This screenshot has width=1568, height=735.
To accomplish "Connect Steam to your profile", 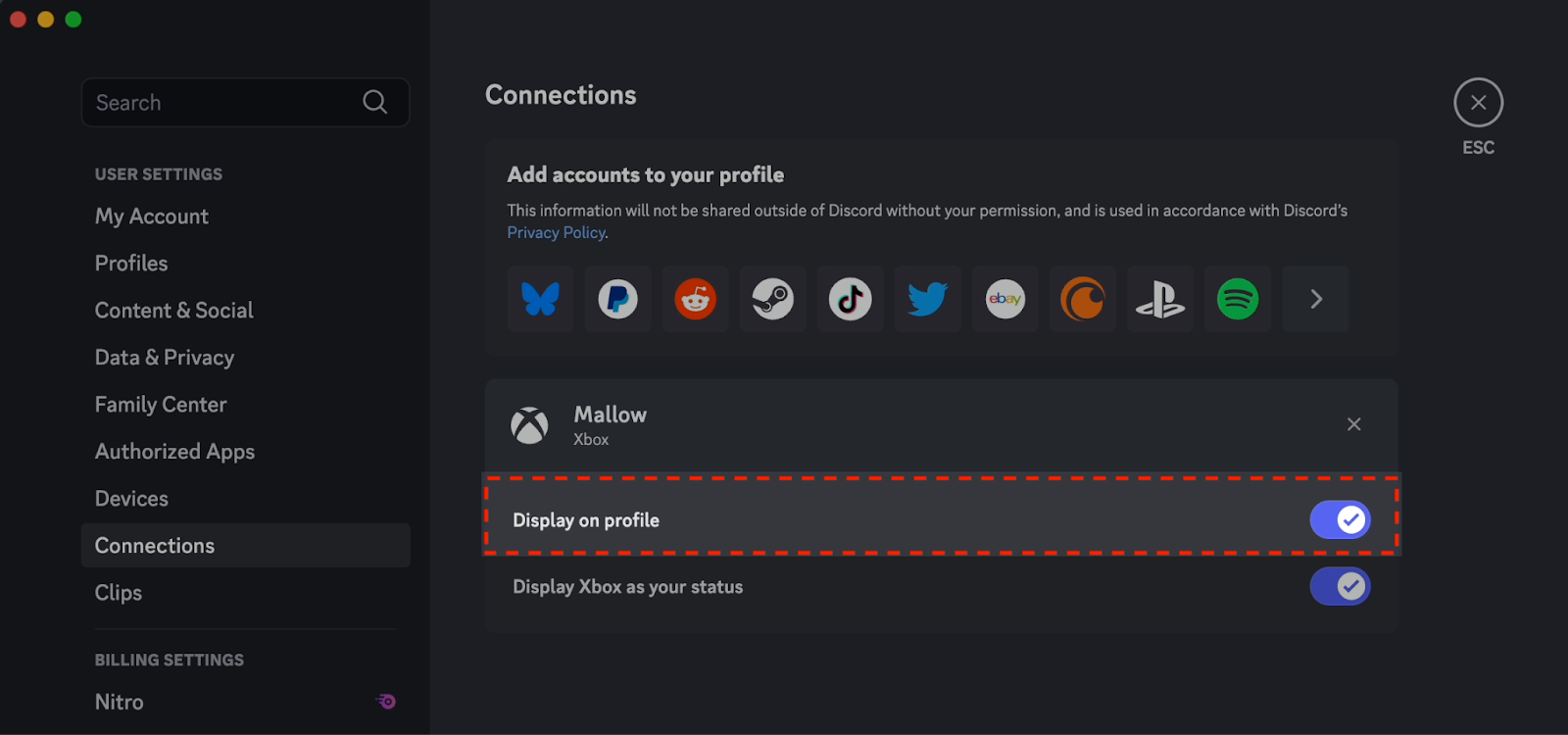I will pyautogui.click(x=772, y=299).
